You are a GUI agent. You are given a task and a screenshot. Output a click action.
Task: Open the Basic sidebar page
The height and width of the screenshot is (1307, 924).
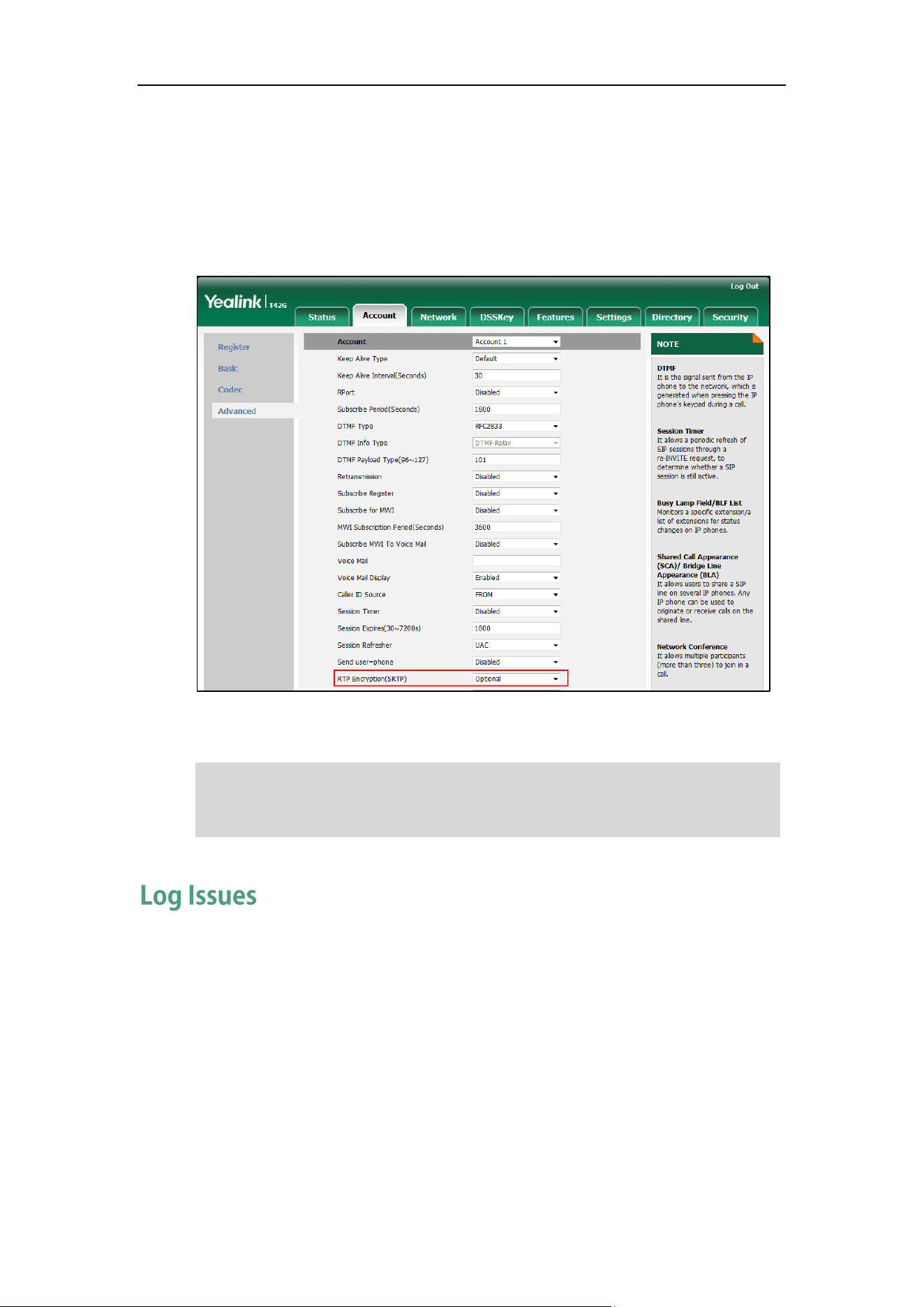pyautogui.click(x=228, y=368)
